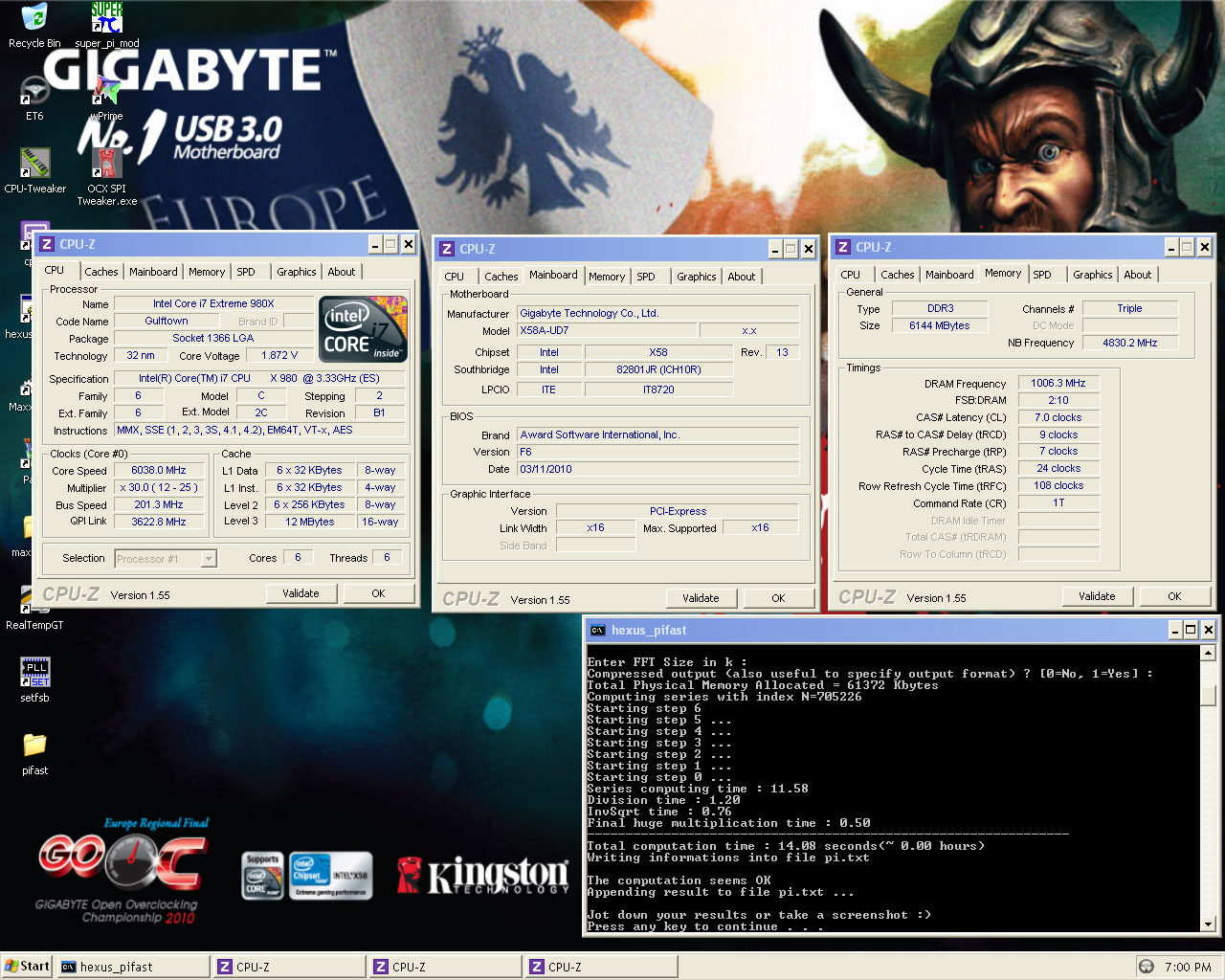
Task: Launch the RealTempGT desktop icon
Action: (x=34, y=601)
